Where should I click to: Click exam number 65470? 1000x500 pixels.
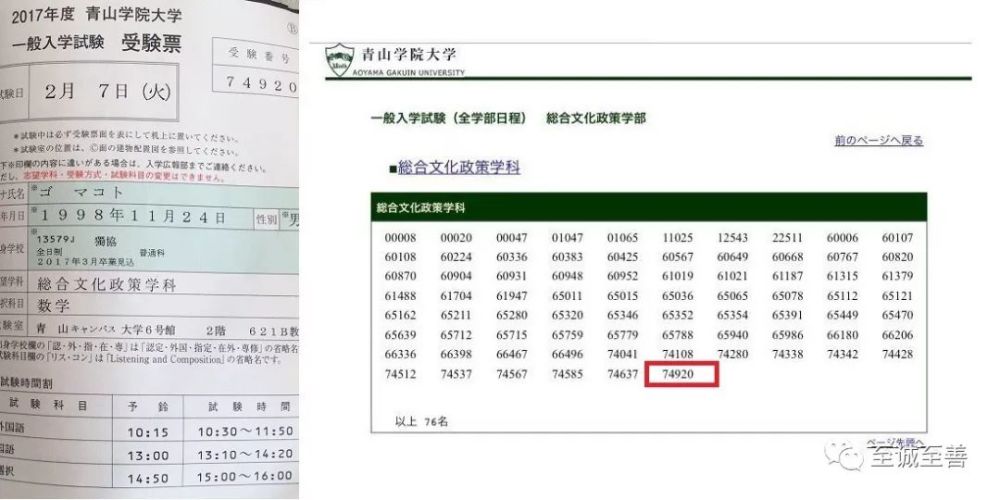pyautogui.click(x=897, y=315)
